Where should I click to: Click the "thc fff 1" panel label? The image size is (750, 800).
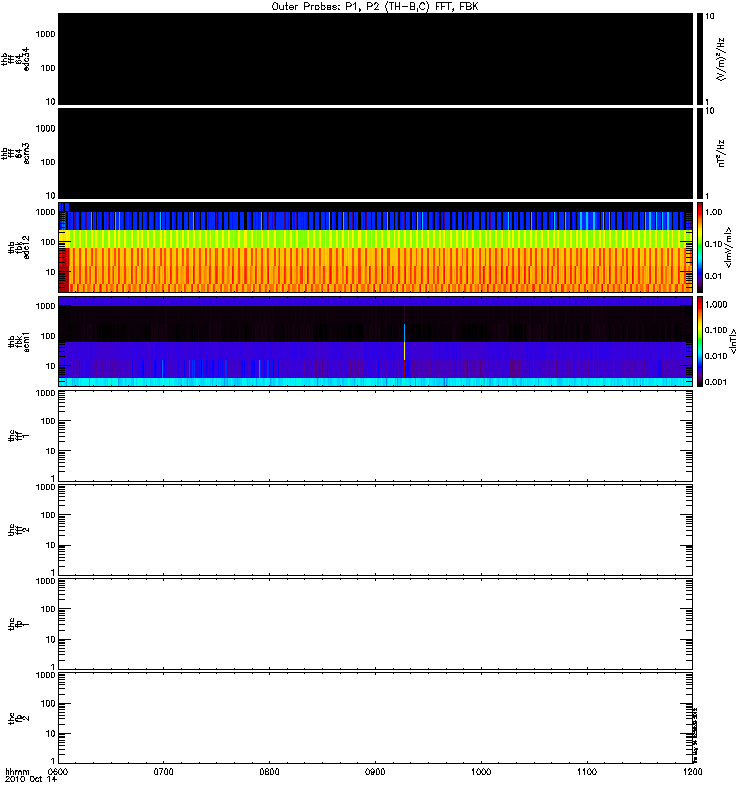click(x=19, y=435)
